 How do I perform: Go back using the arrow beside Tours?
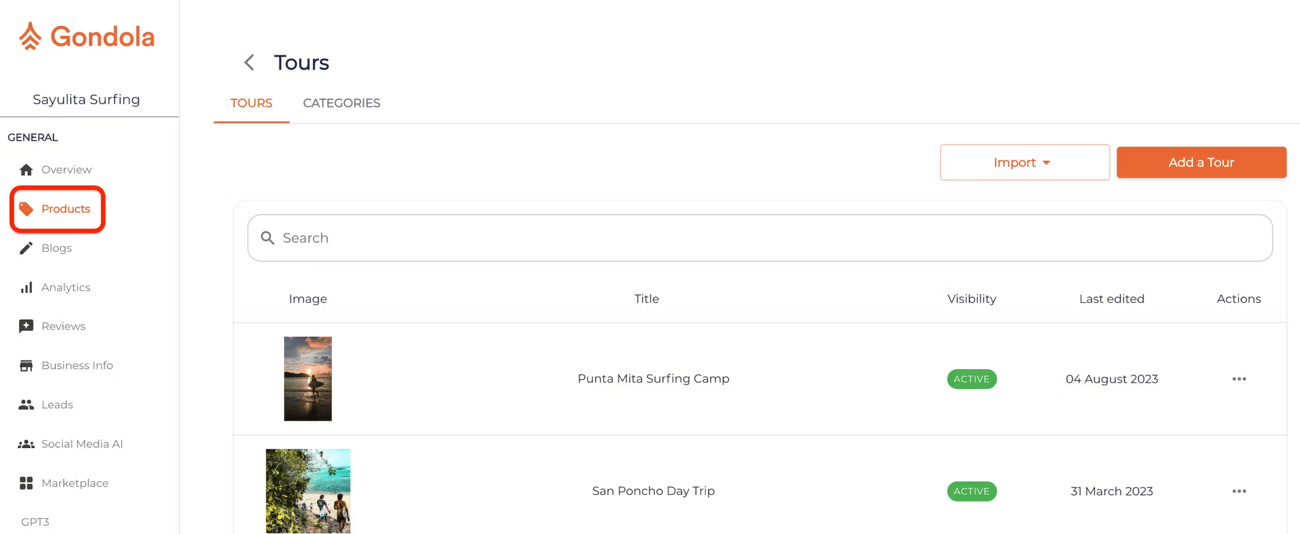[249, 63]
